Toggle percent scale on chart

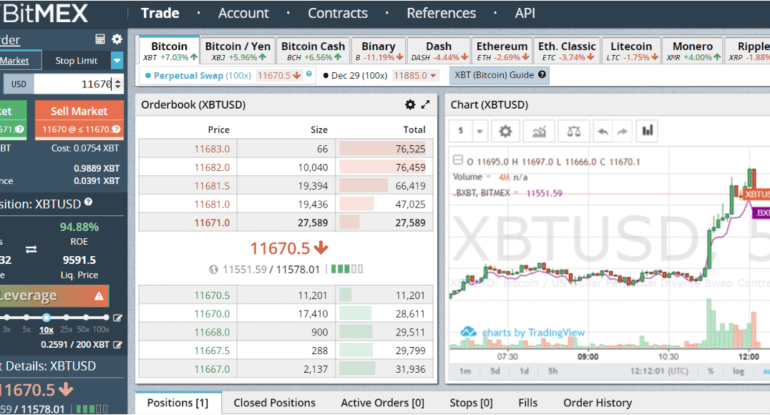(x=710, y=371)
